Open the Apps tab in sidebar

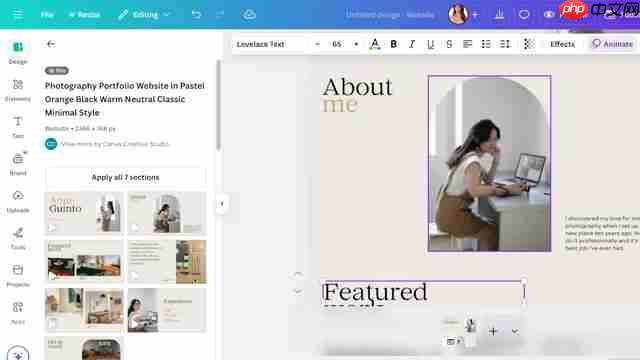click(x=18, y=313)
